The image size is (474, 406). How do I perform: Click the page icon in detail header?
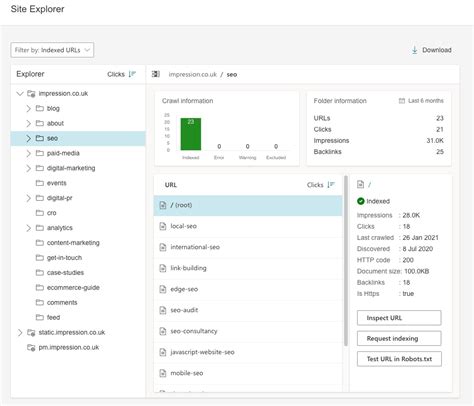coord(361,184)
